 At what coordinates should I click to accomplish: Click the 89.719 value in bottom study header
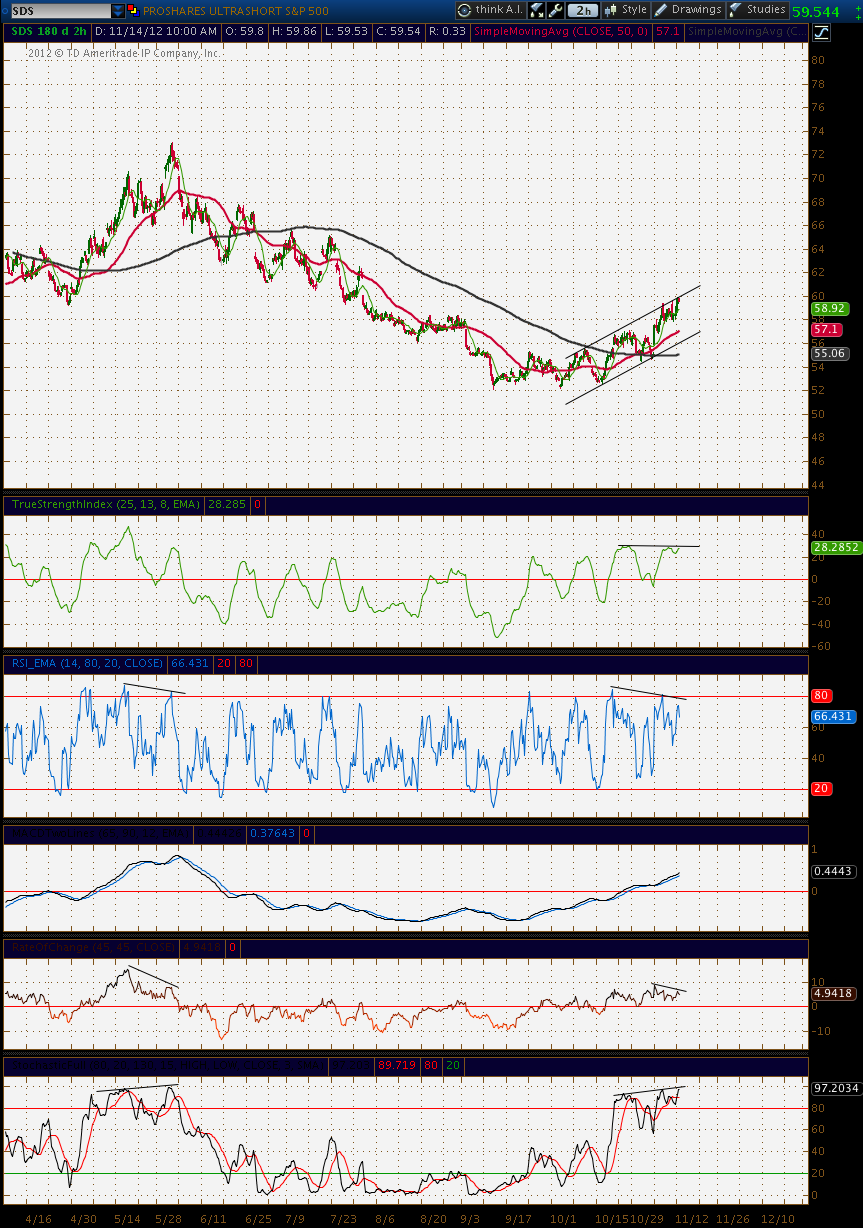tap(396, 1065)
